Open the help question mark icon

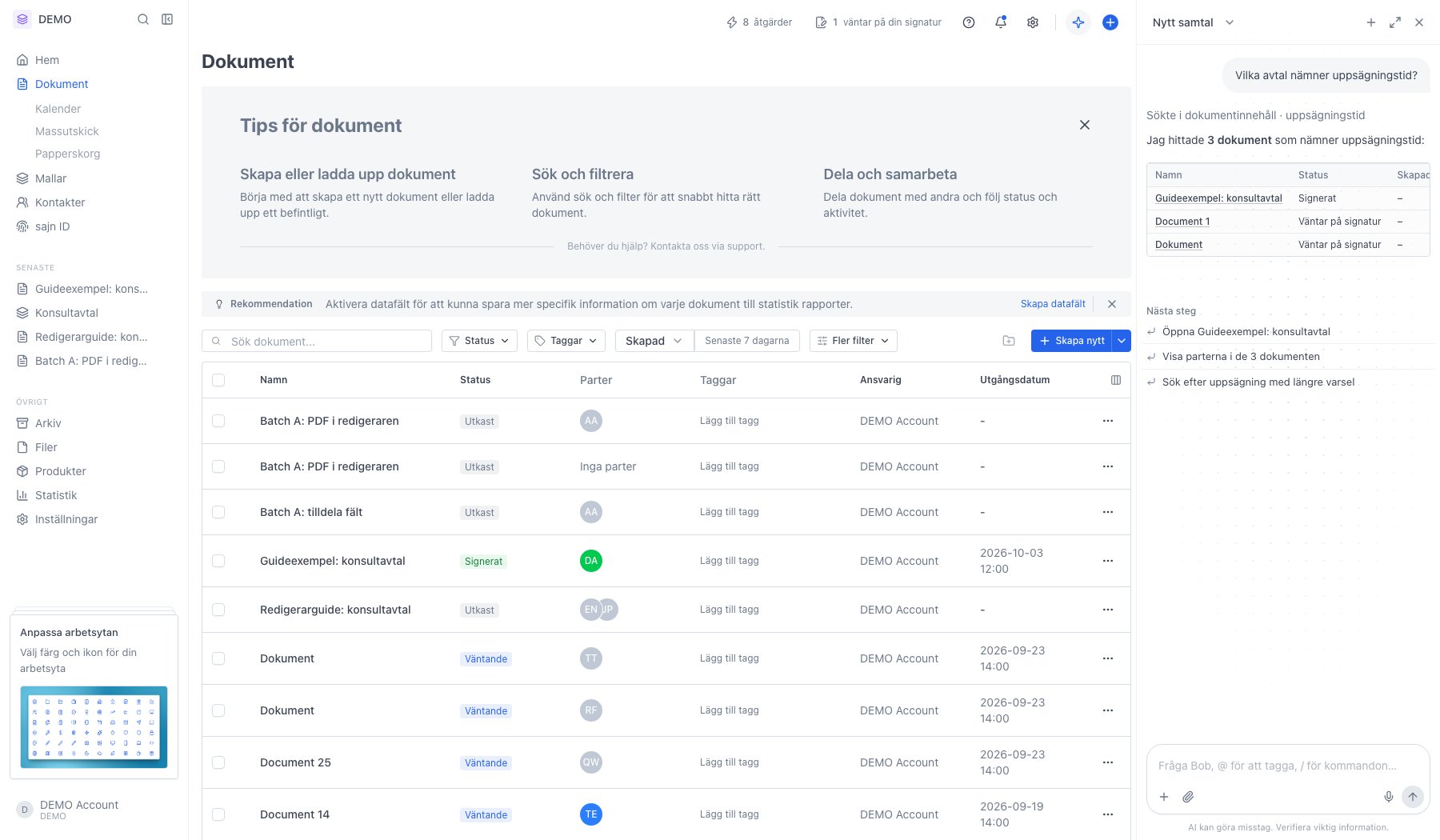[x=969, y=22]
